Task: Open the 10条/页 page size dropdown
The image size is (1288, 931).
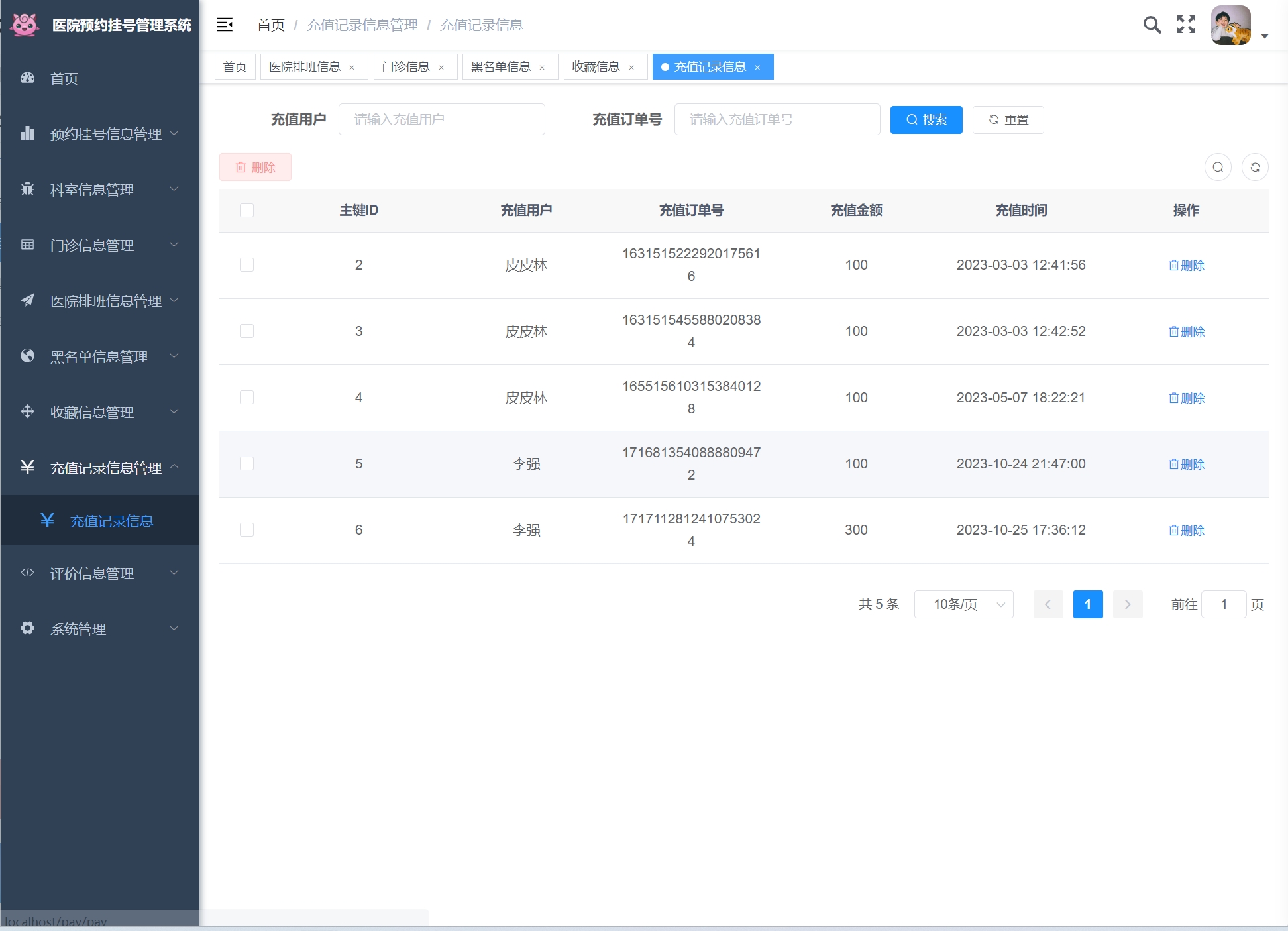Action: tap(963, 604)
